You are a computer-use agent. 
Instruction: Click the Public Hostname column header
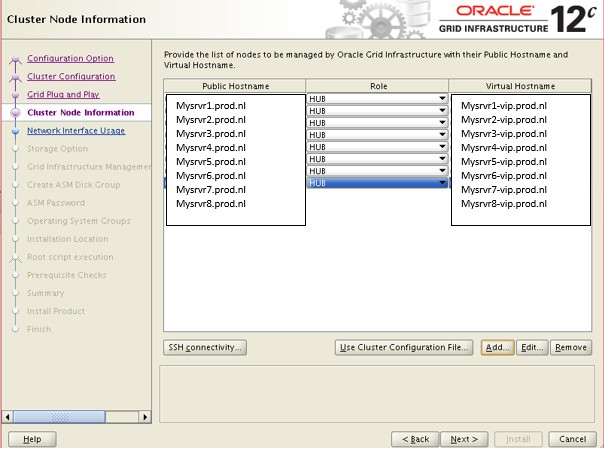234,86
